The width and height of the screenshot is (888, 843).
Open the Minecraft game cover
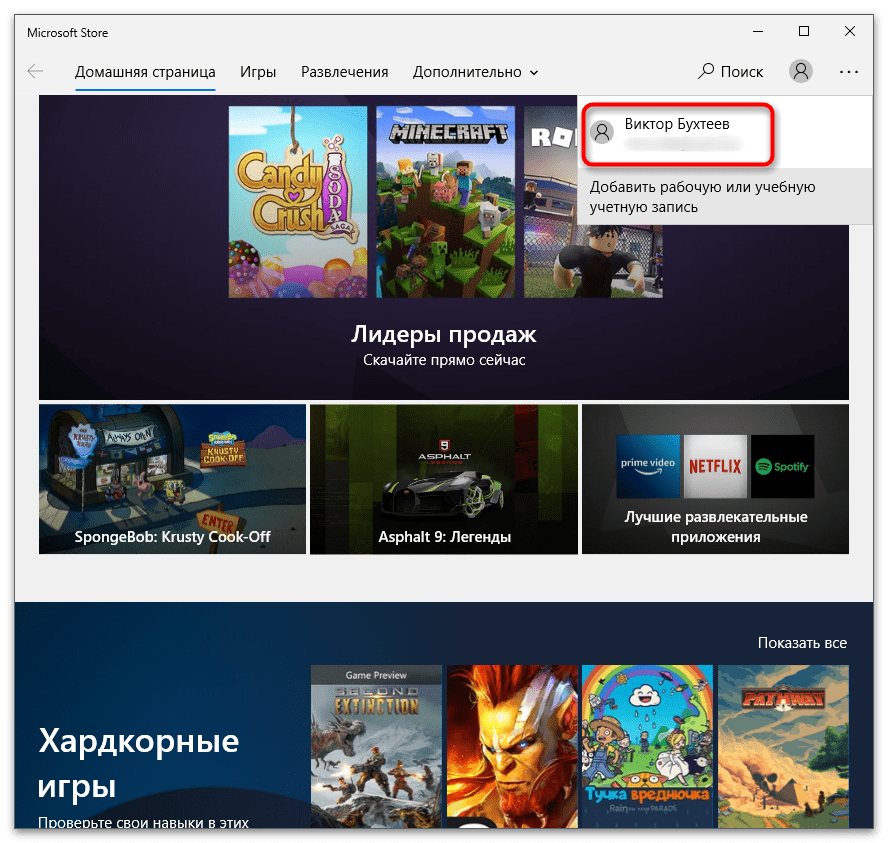click(x=446, y=202)
